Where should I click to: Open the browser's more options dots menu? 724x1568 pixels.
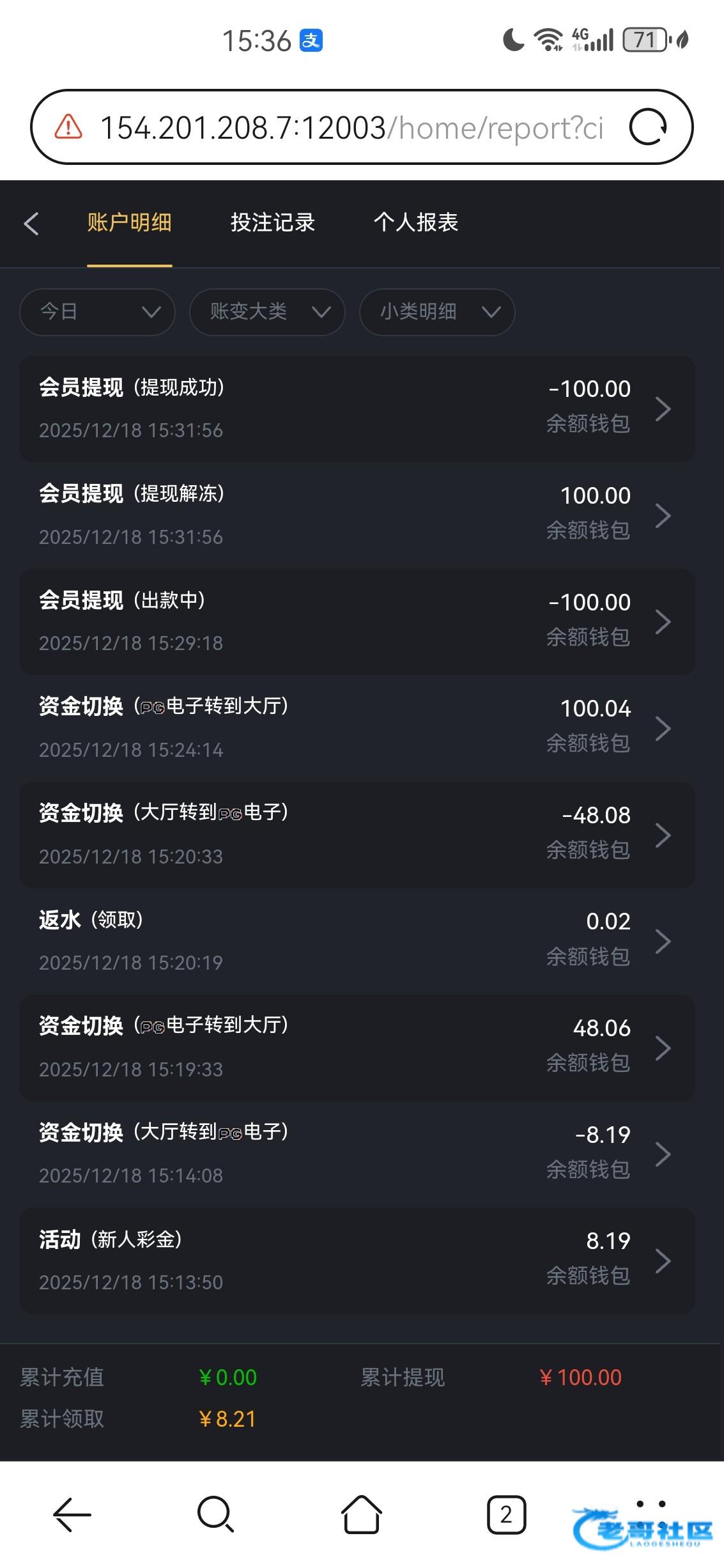[x=651, y=1504]
